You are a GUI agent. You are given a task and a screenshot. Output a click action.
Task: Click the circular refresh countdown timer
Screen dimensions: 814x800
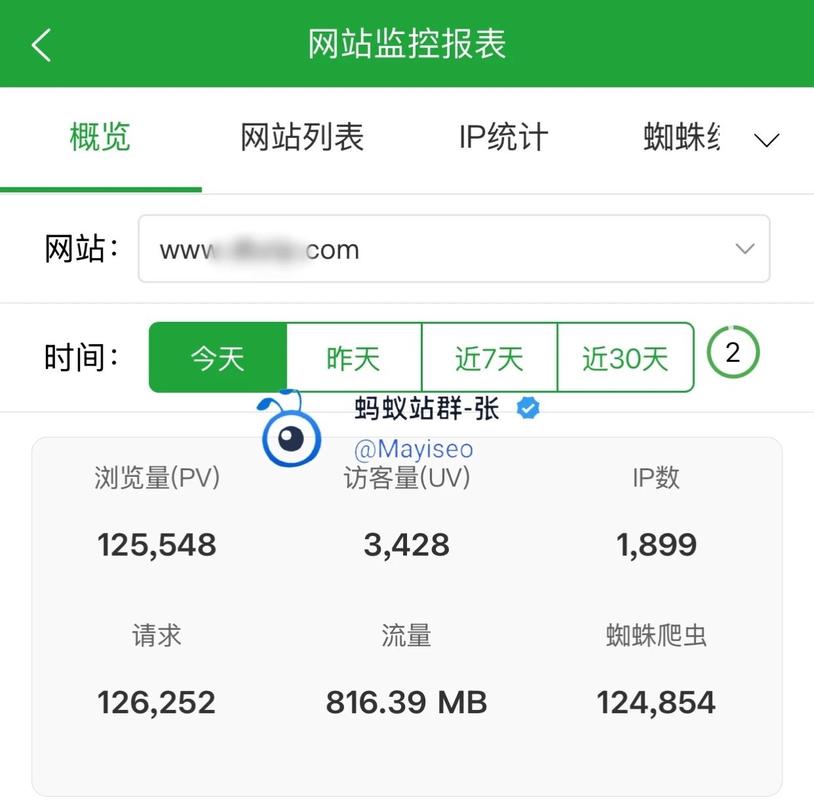click(x=733, y=353)
